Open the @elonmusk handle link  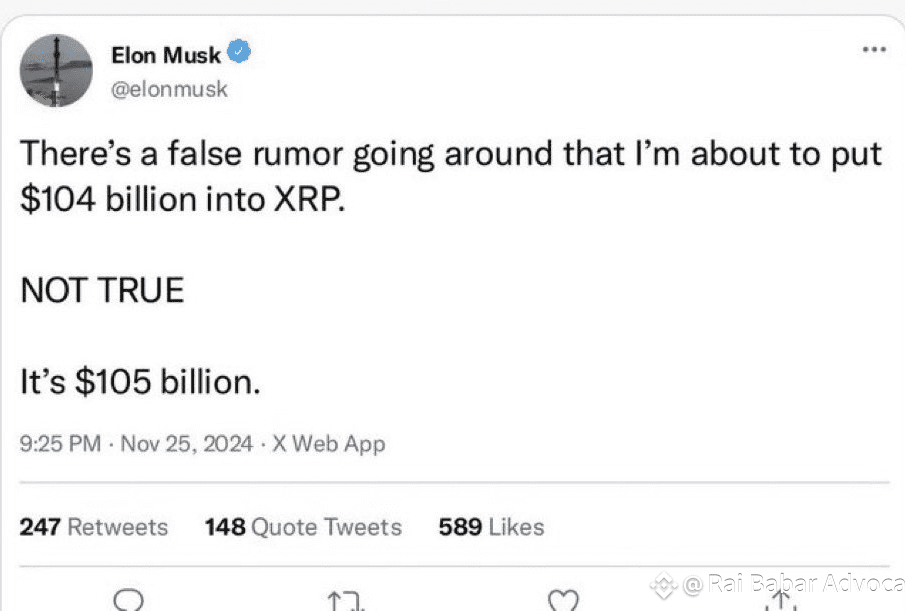point(169,89)
